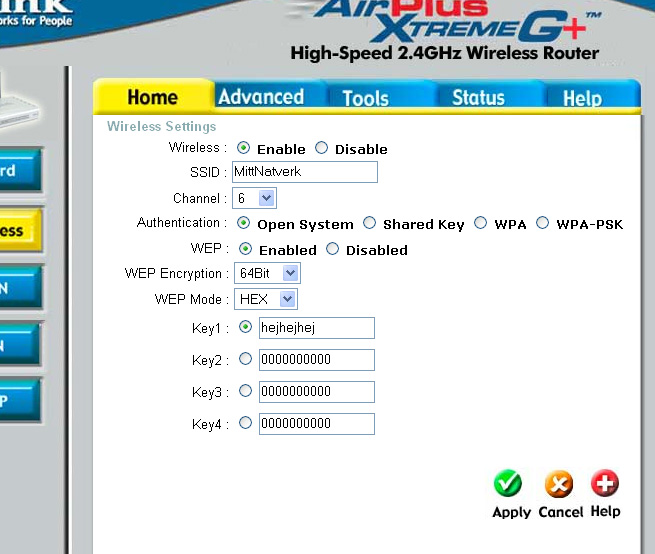Select Key1 radio button
Viewport: 655px width, 554px height.
pyautogui.click(x=245, y=327)
